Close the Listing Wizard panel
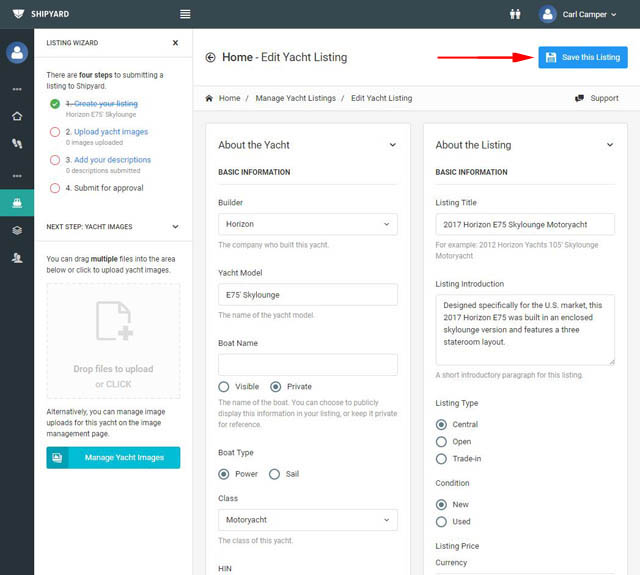640x575 pixels. pos(175,43)
